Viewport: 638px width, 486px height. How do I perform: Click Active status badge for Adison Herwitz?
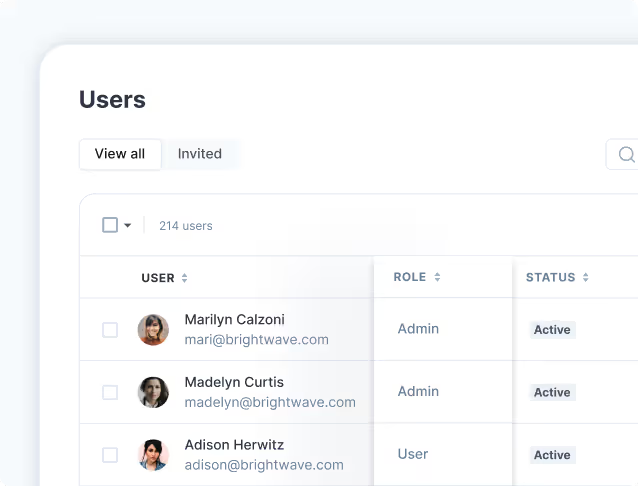click(552, 455)
